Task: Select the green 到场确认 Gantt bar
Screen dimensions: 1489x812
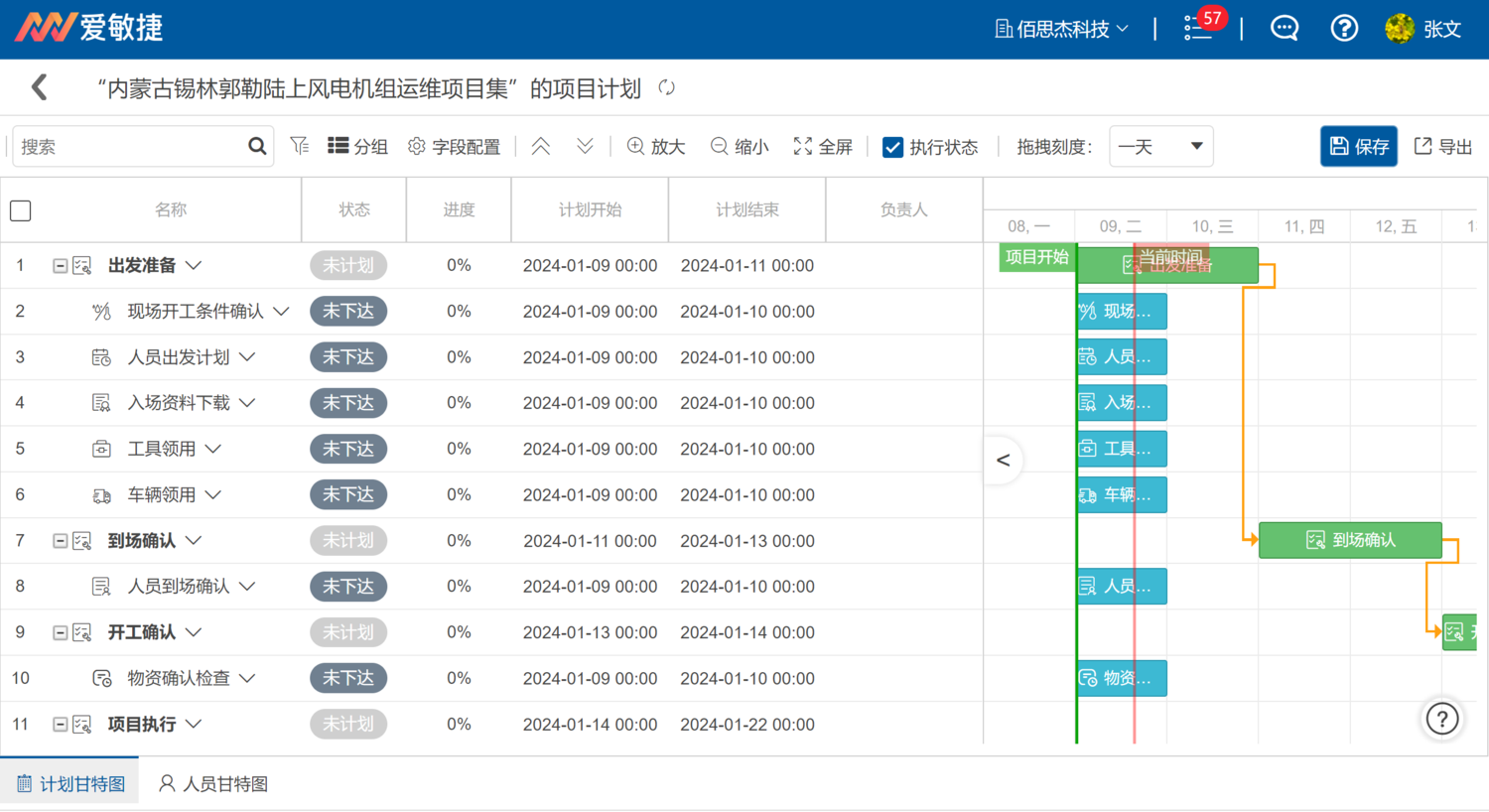Action: pos(1350,540)
